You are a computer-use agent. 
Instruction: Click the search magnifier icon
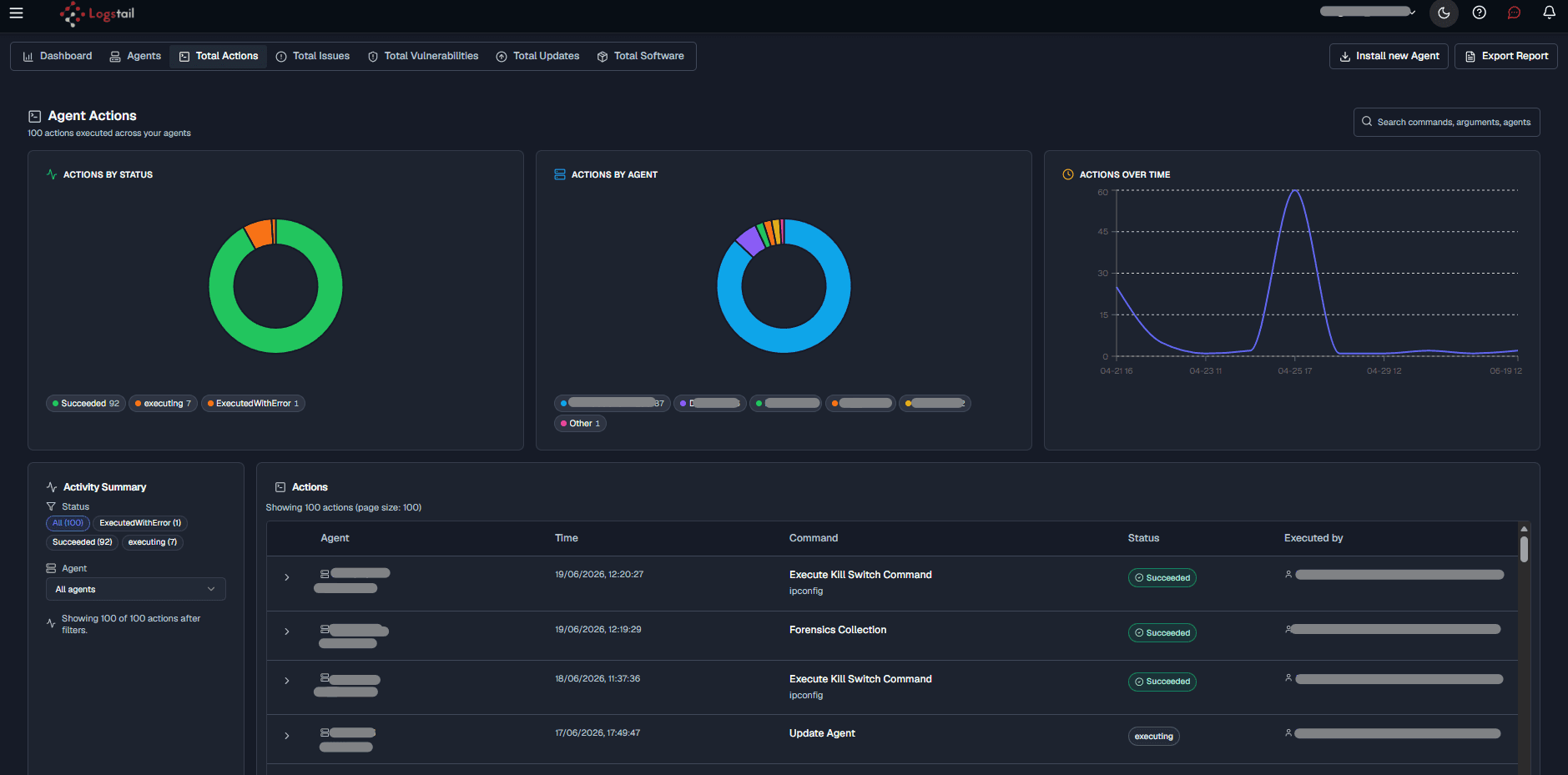1367,122
